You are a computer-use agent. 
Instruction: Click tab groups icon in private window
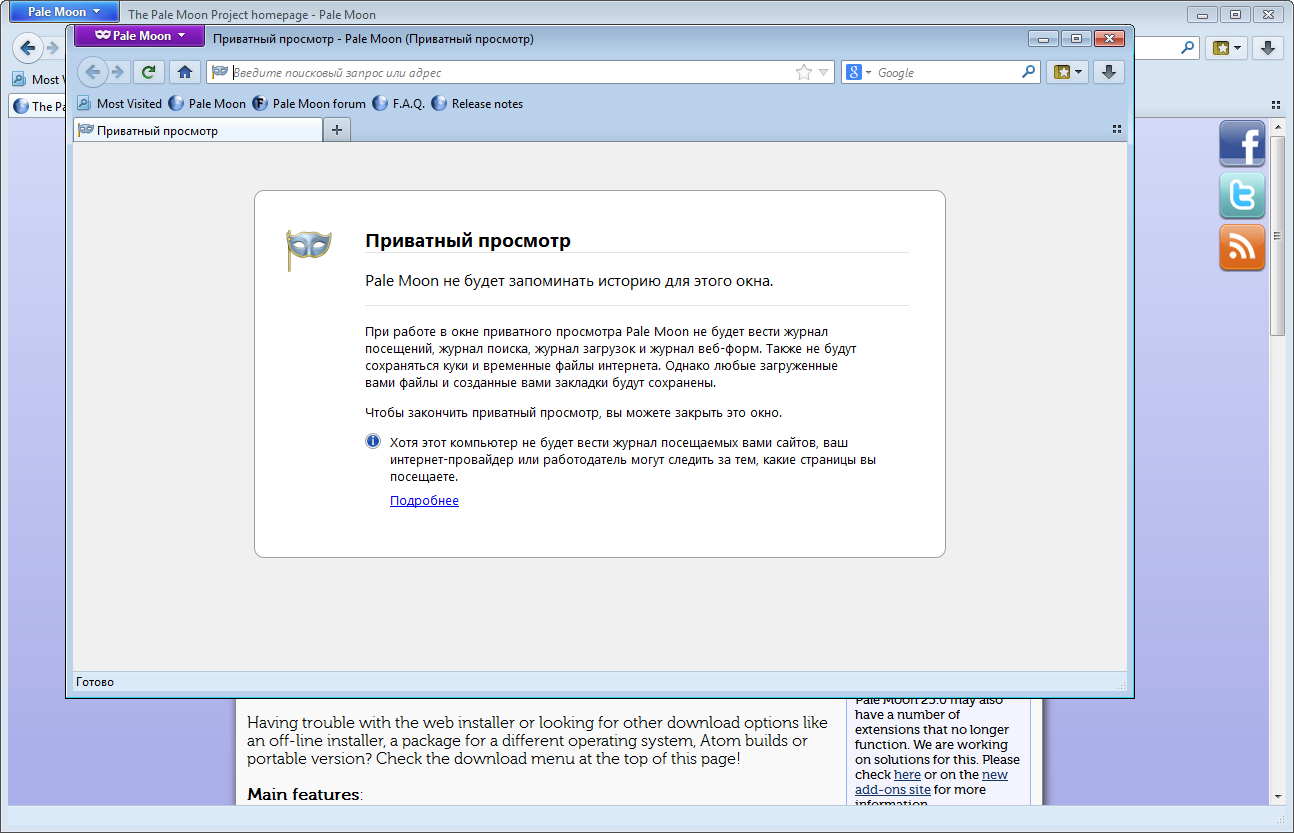[x=1117, y=129]
